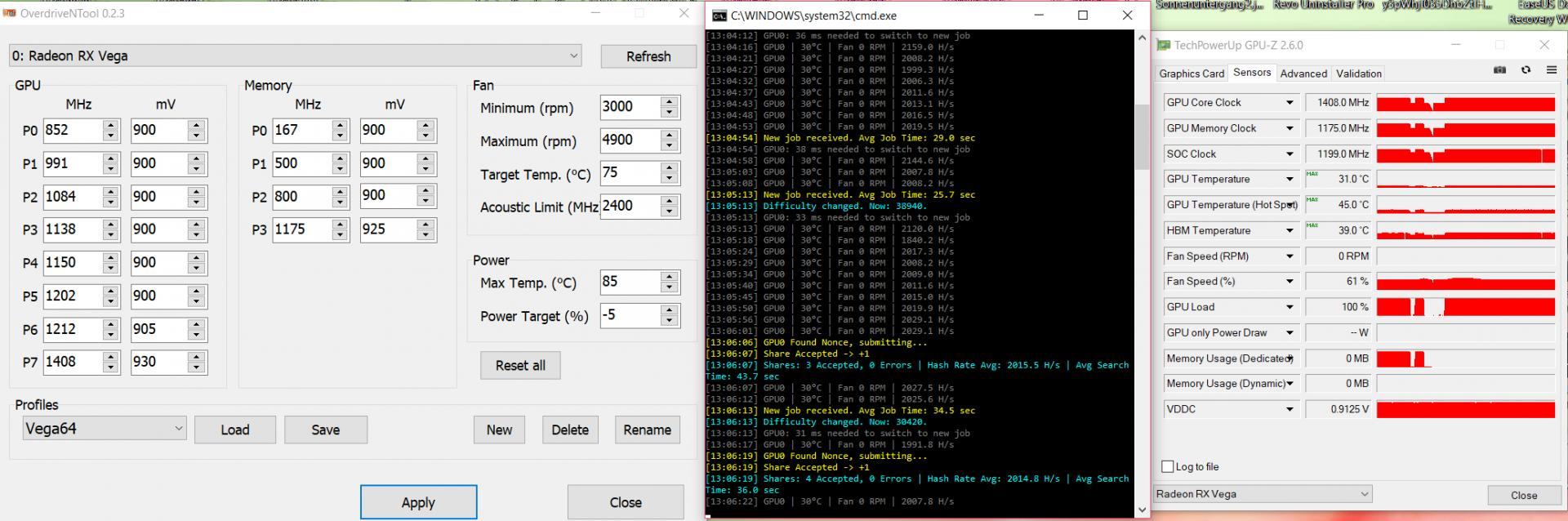This screenshot has width=1568, height=521.
Task: Expand the Vega64 profile dropdown
Action: (105, 429)
